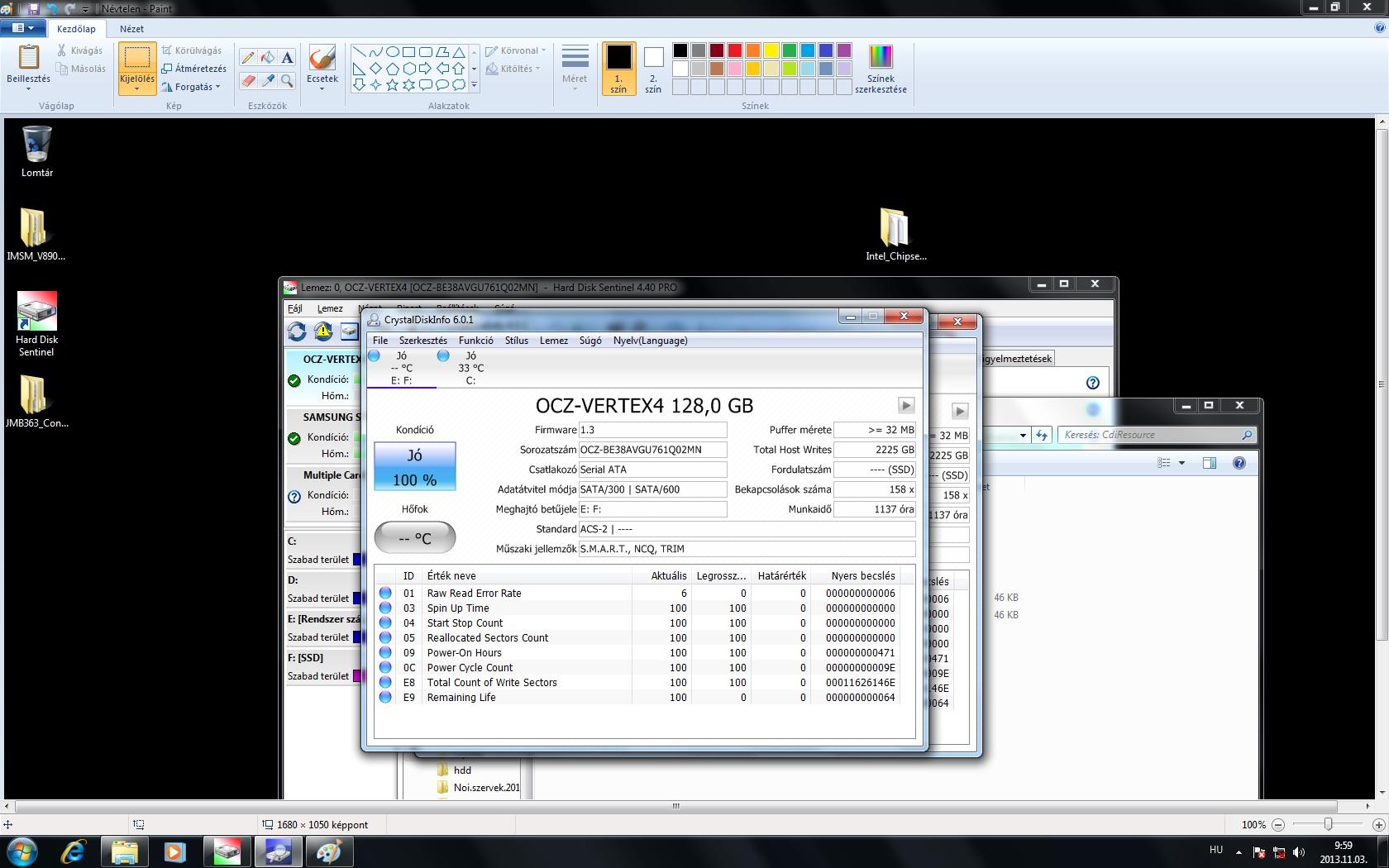
Task: Choose the Five-point star shape
Action: pos(393,84)
